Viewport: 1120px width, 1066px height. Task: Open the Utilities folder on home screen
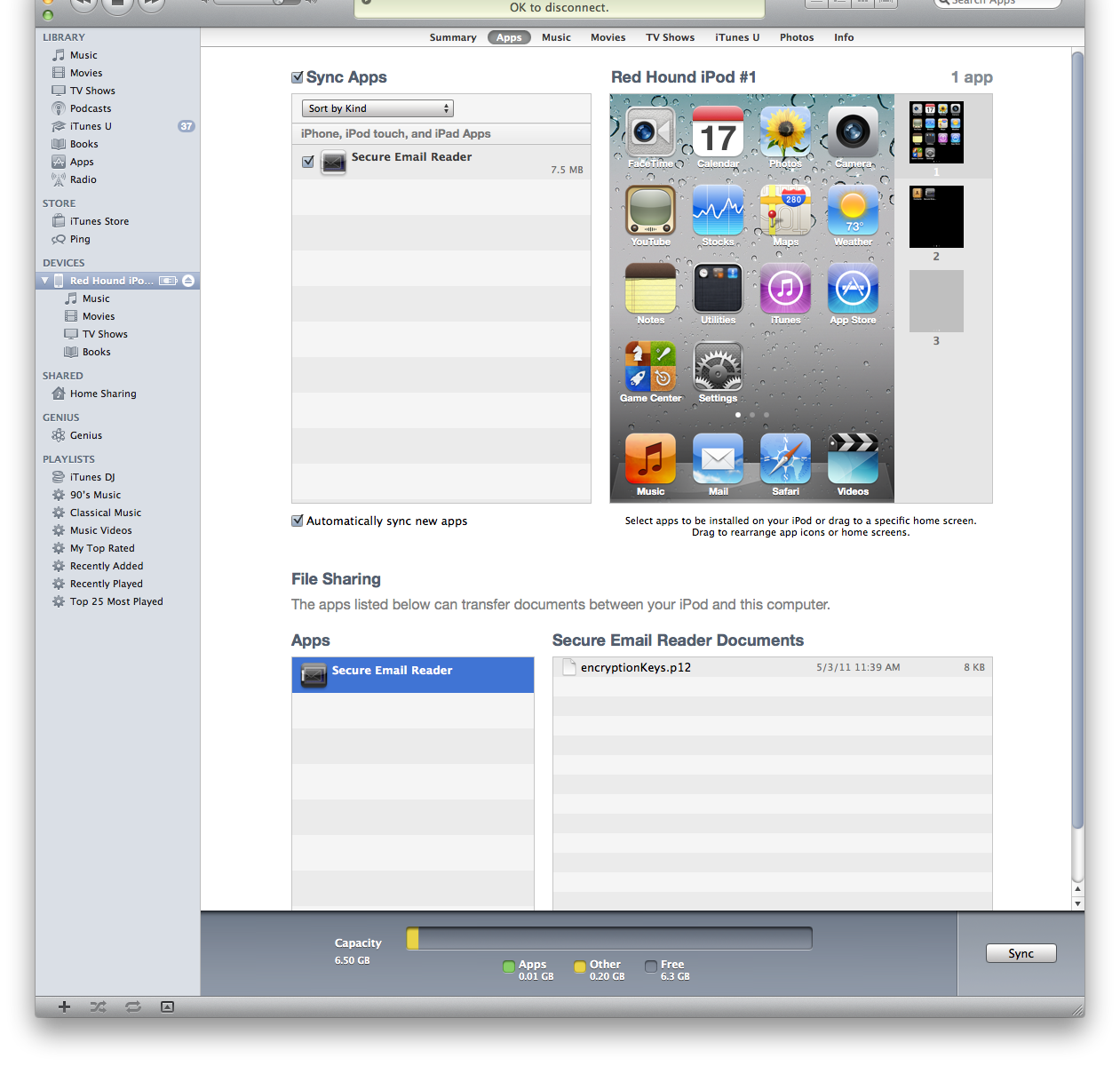[718, 289]
